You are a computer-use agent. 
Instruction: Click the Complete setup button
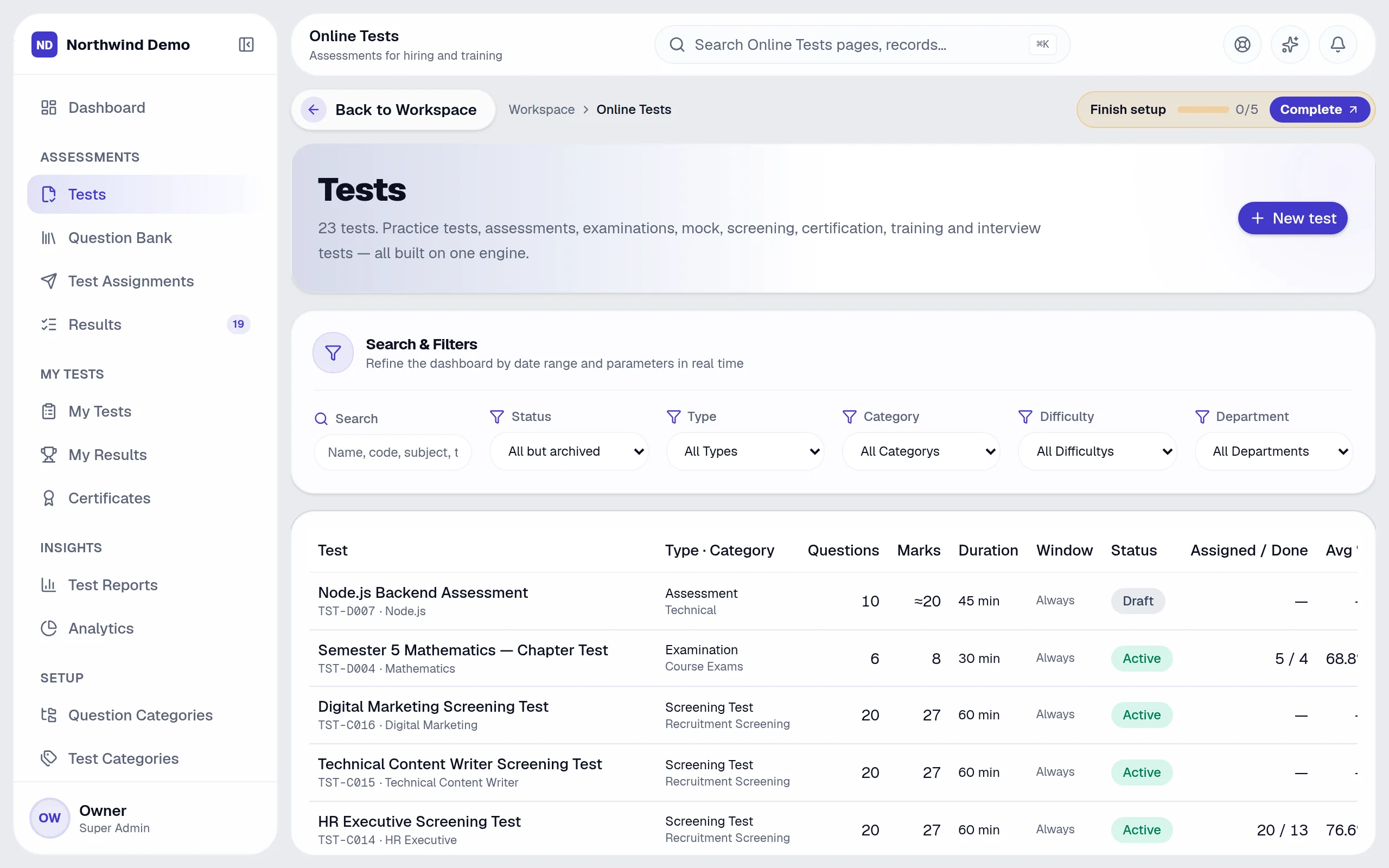[1319, 110]
